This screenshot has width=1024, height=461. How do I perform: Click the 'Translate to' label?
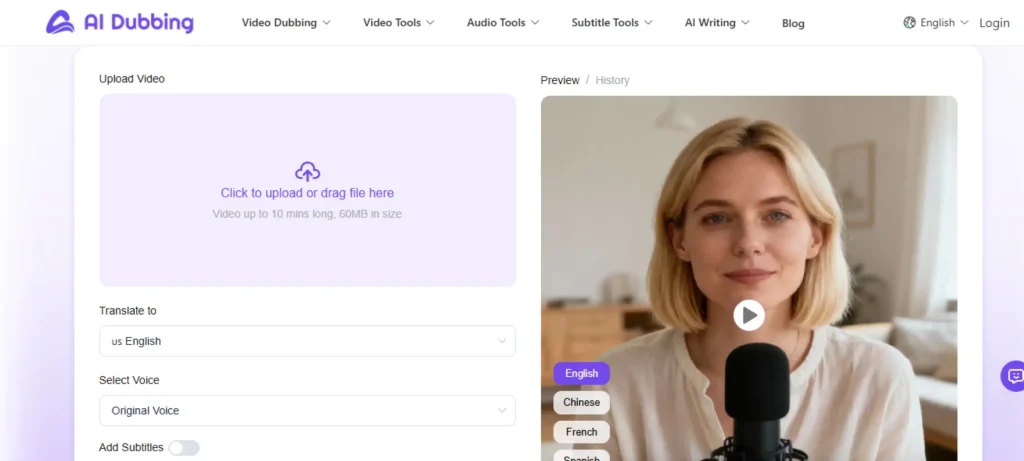click(x=128, y=311)
